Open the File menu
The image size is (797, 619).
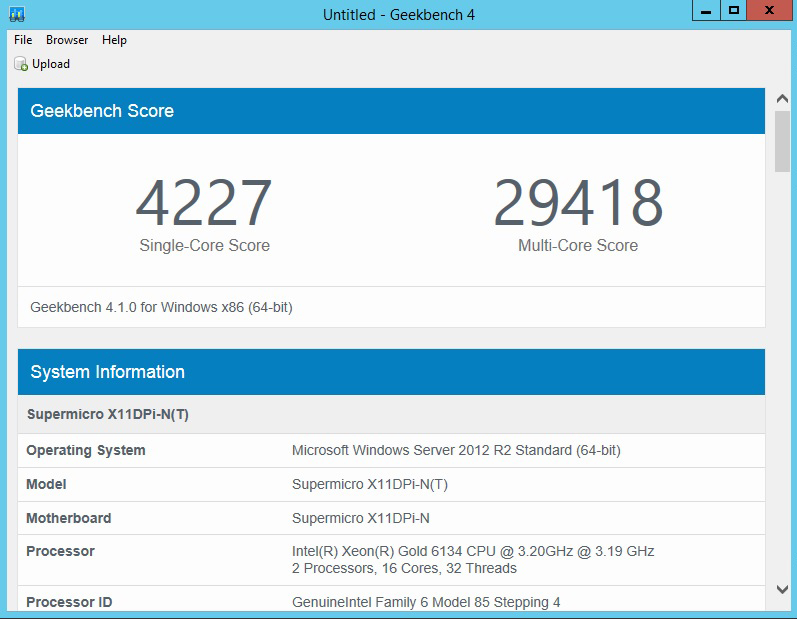tap(23, 40)
